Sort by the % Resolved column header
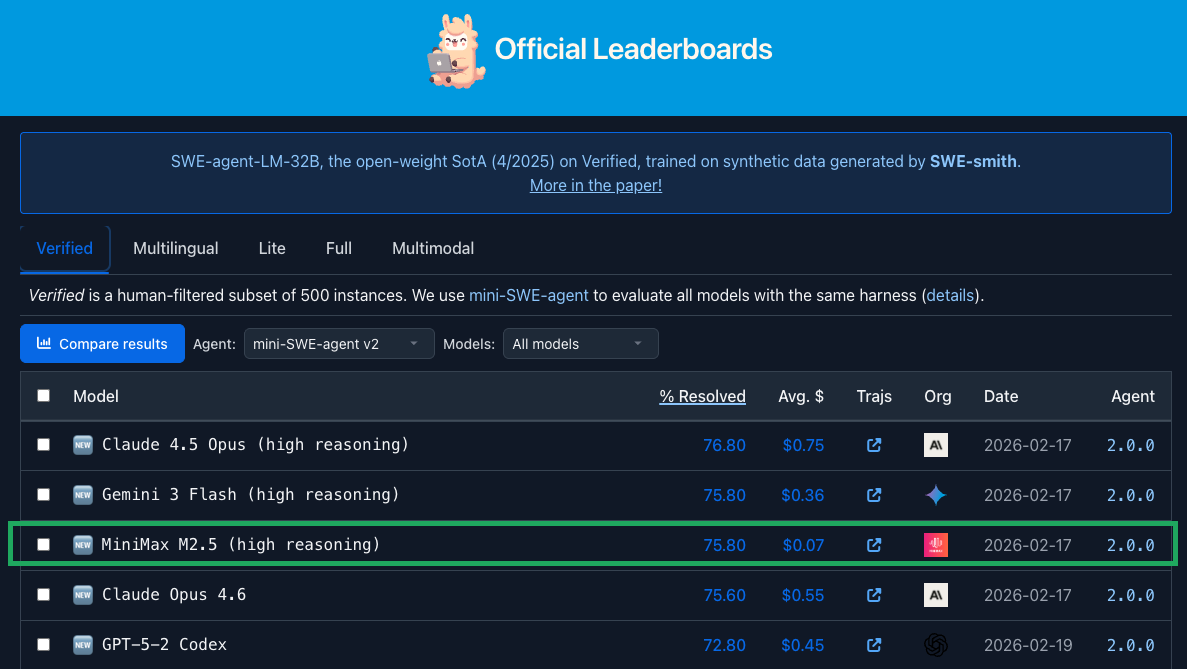Viewport: 1187px width, 669px height. pos(702,396)
